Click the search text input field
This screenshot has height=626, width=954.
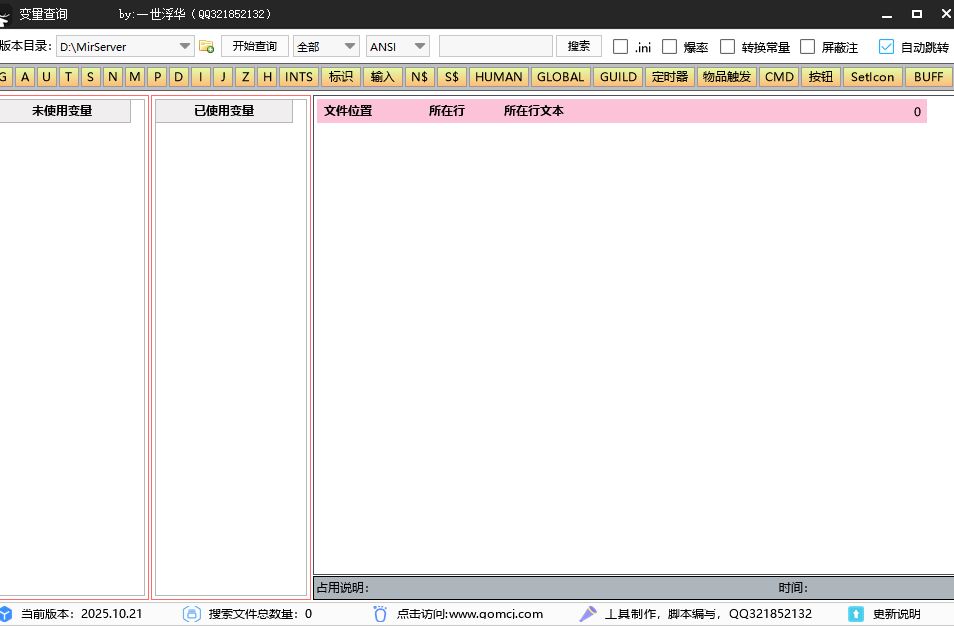click(495, 46)
